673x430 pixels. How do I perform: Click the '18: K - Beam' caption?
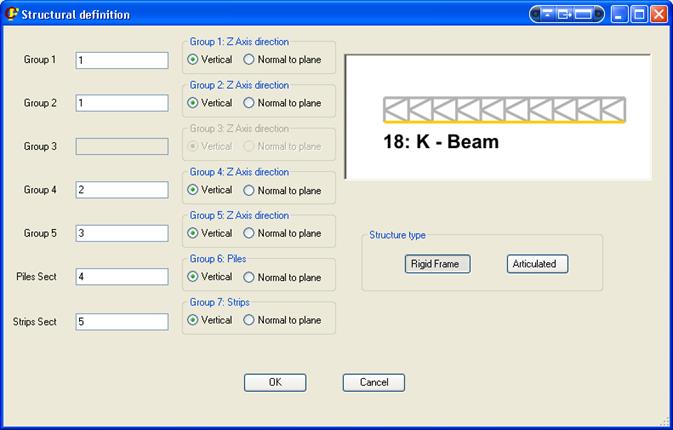pyautogui.click(x=441, y=142)
